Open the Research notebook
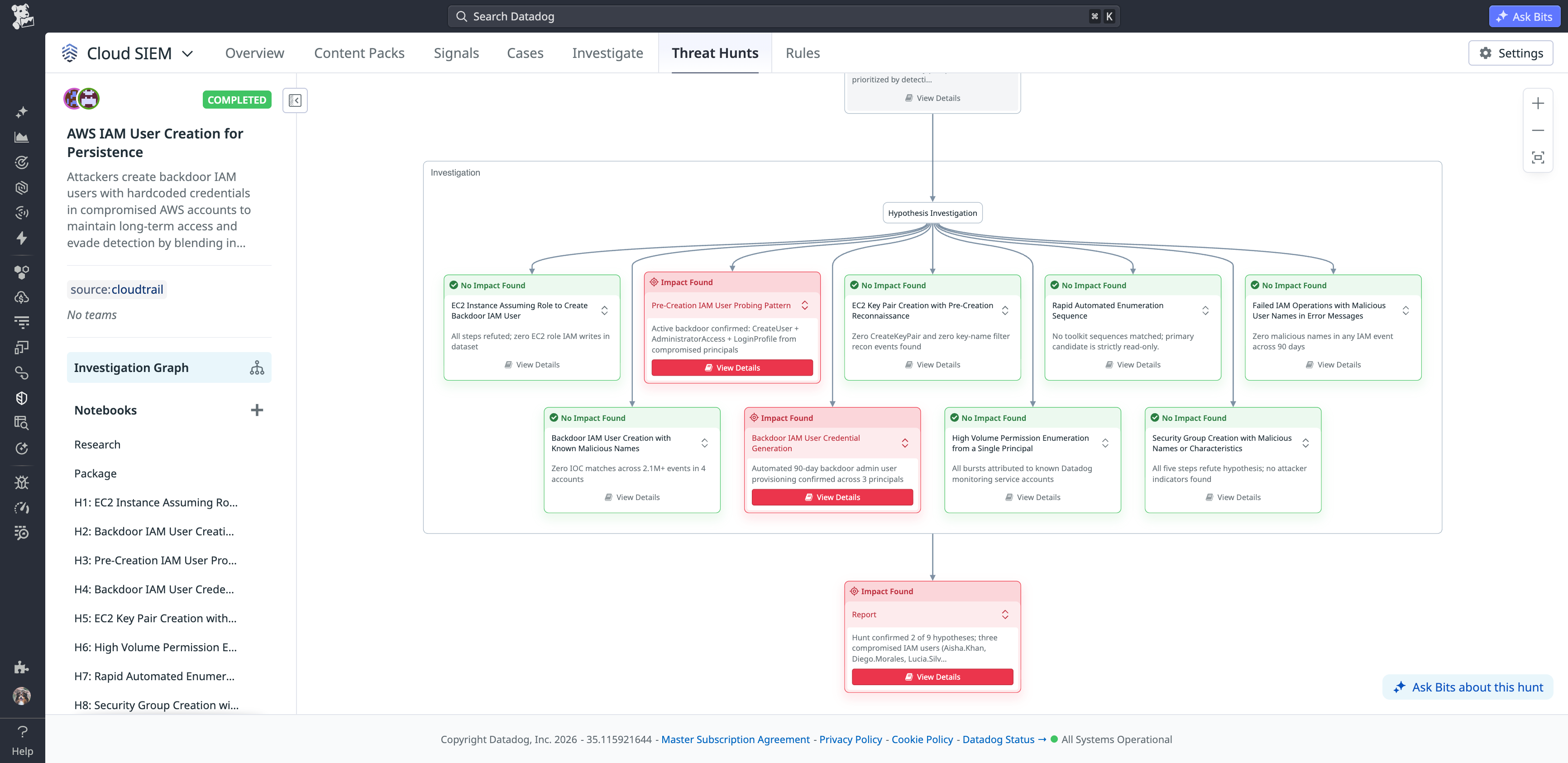The width and height of the screenshot is (1568, 763). tap(97, 445)
